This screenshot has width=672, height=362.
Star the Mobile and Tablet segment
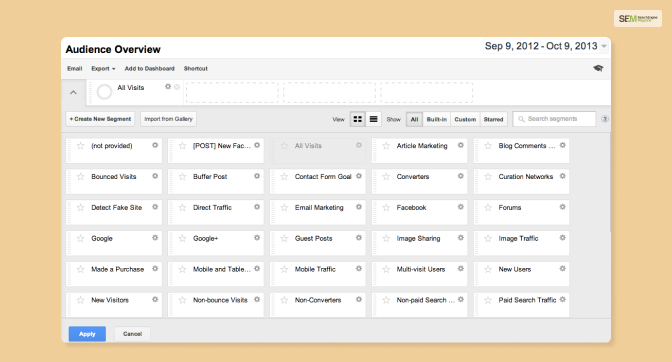(182, 269)
